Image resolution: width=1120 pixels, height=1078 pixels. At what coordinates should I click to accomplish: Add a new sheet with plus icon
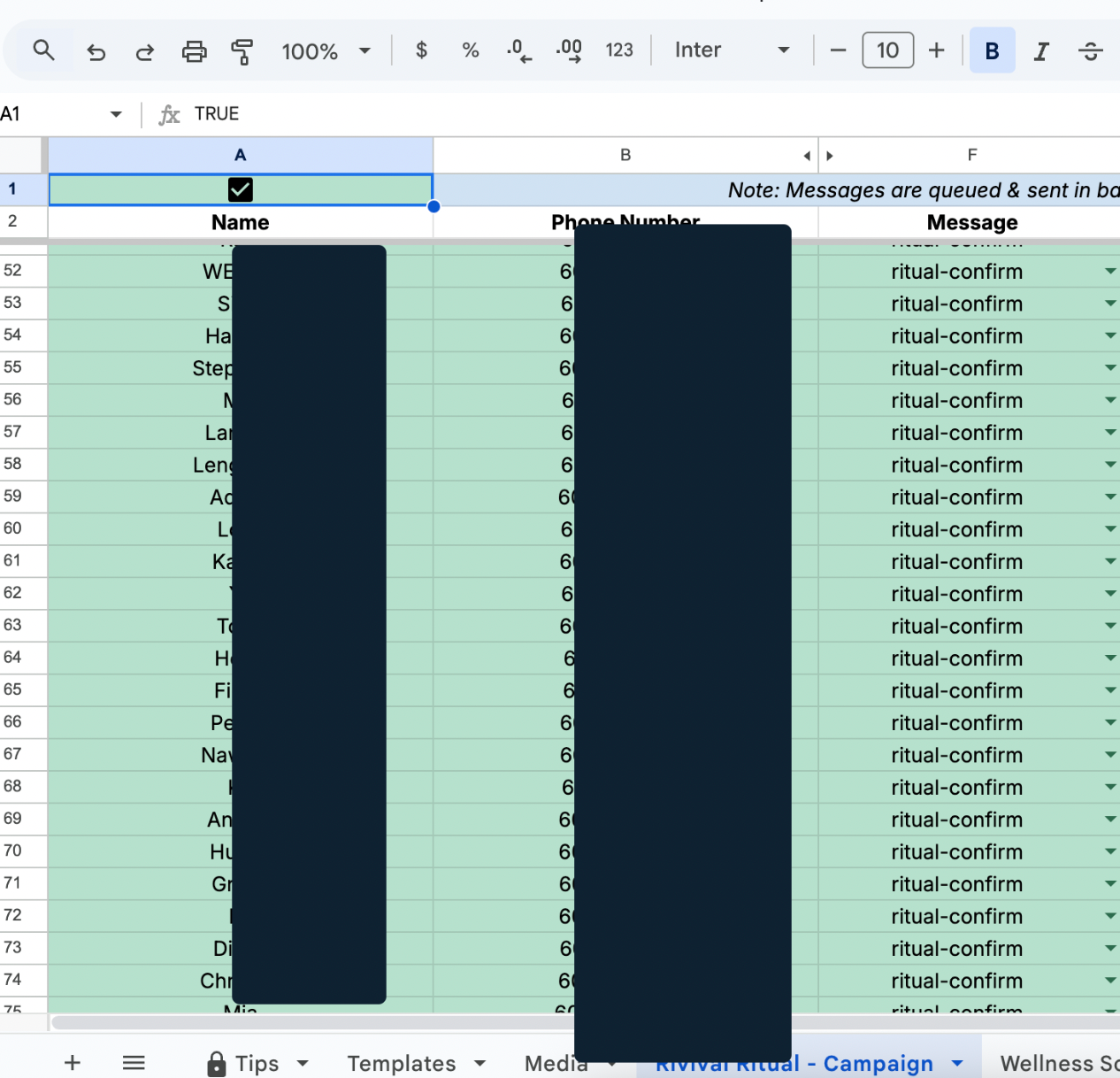coord(73,1063)
